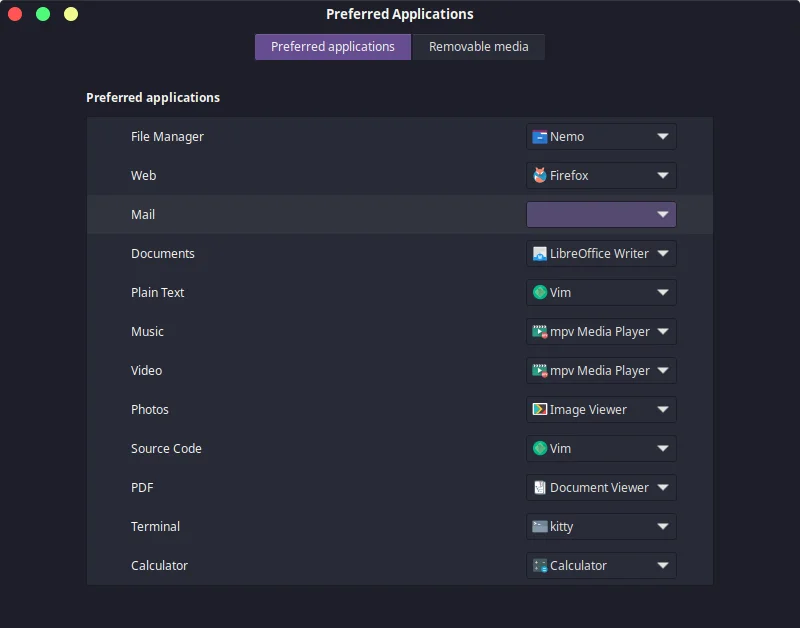Click the Source Code row label
This screenshot has height=628, width=800.
coord(166,448)
